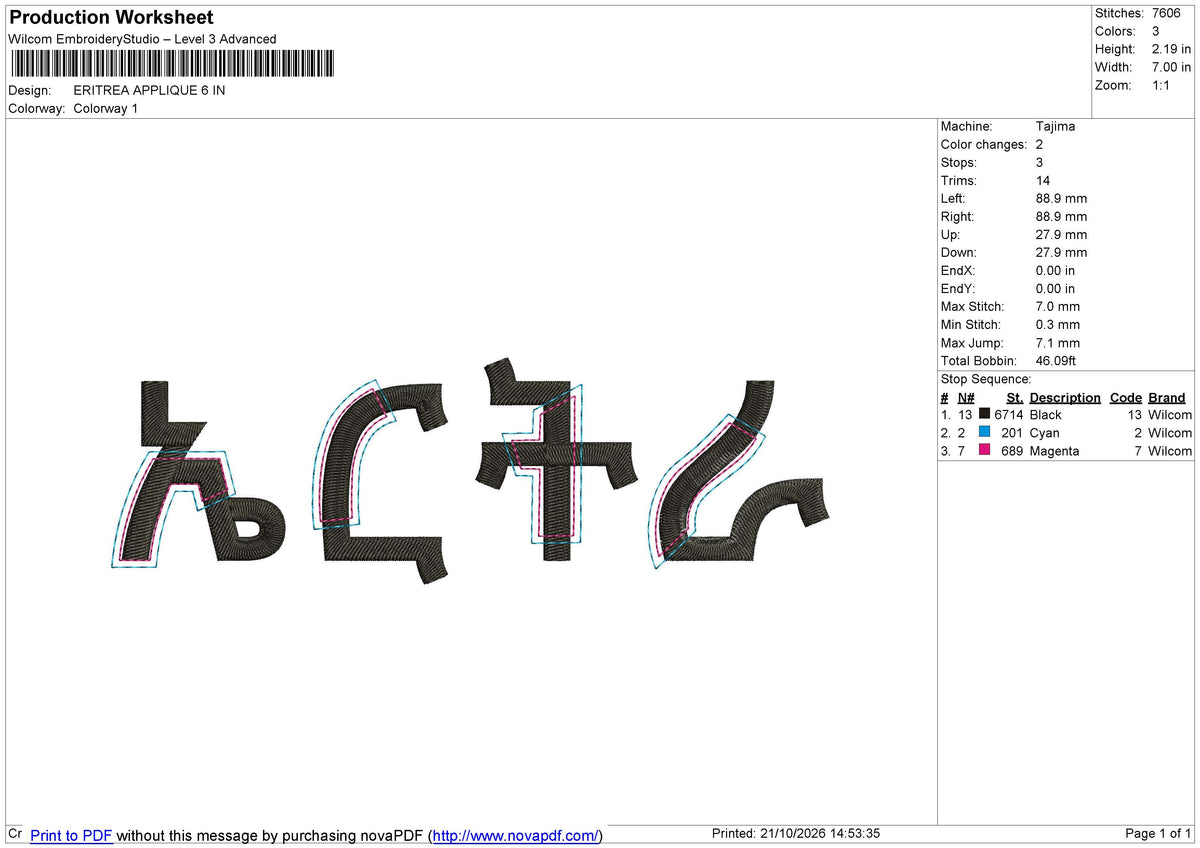Pick the Magenta thread color swatch
This screenshot has height=848, width=1200.
(985, 450)
